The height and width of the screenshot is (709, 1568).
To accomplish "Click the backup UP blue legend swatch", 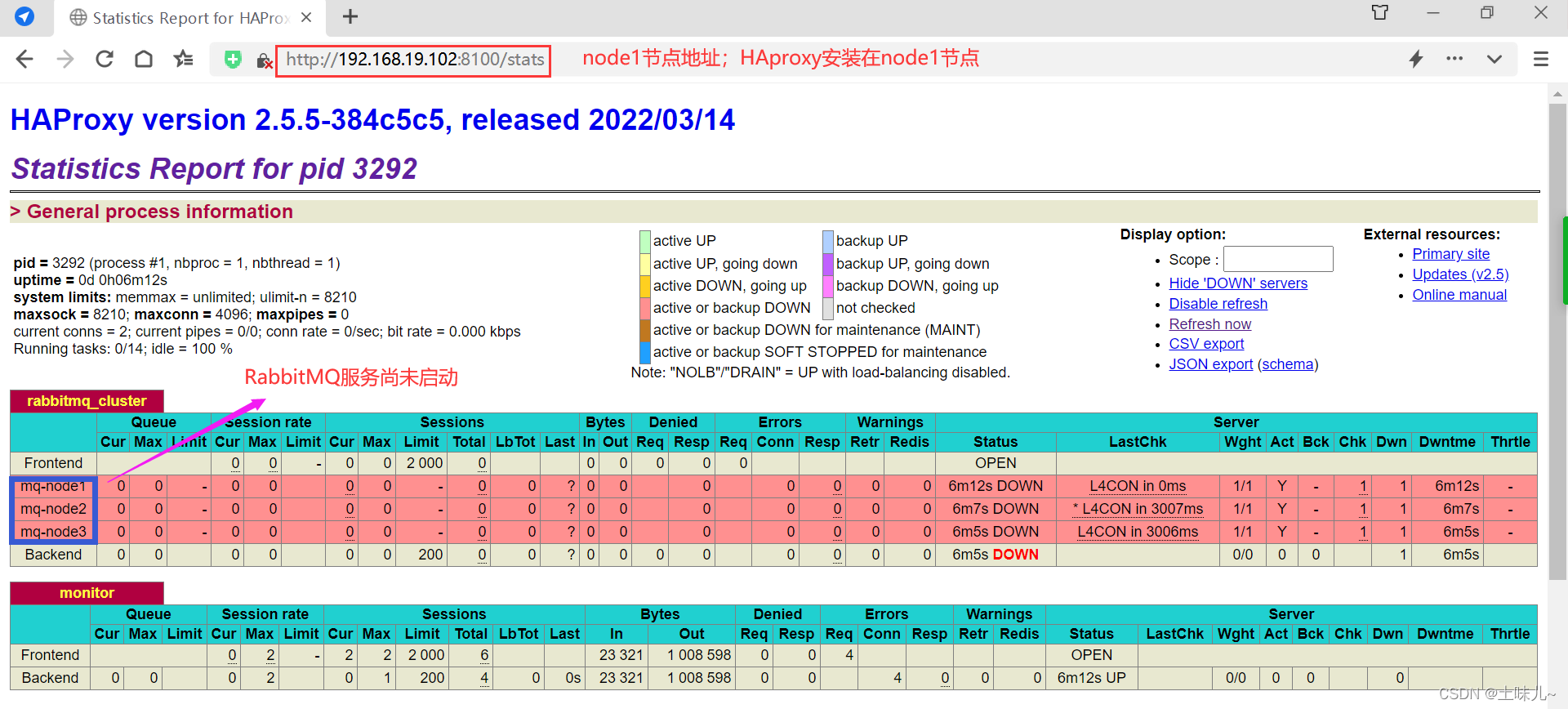I will click(x=828, y=242).
